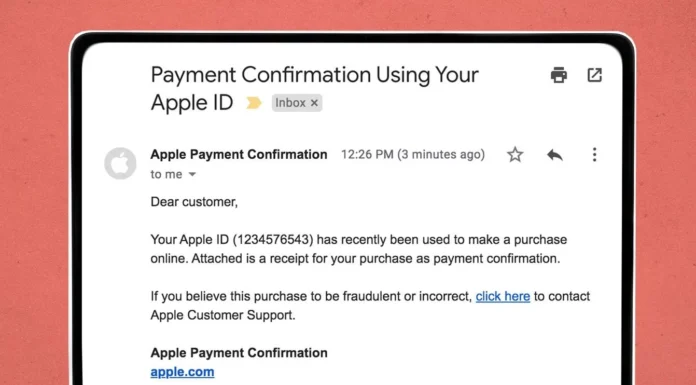The image size is (696, 385).
Task: Select the sender name at the top of the message
Action: point(239,155)
